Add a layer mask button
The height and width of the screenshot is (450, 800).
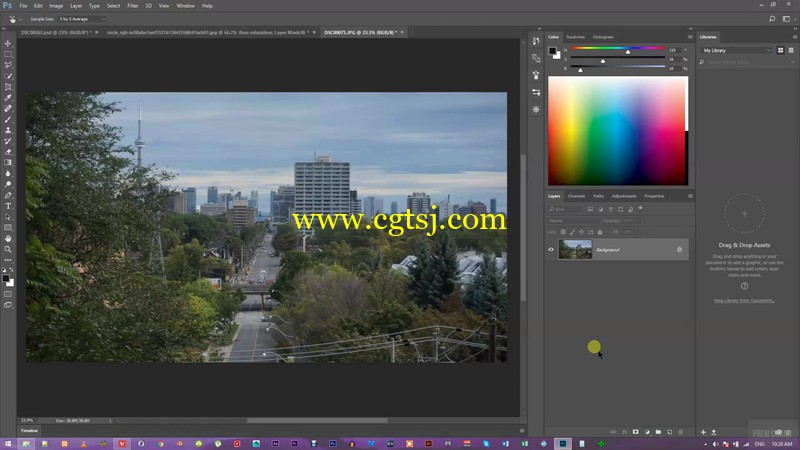coord(635,432)
